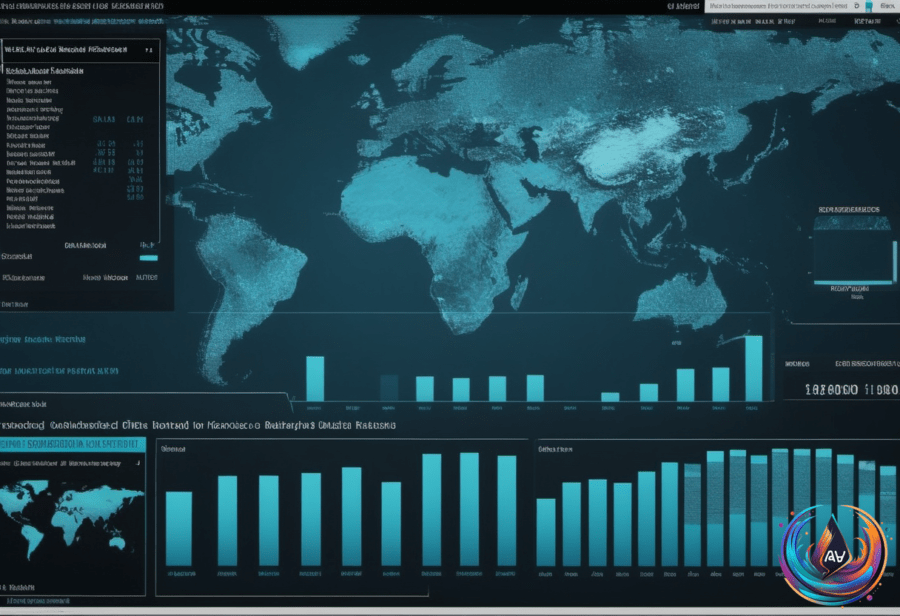Viewport: 900px width, 616px height.
Task: Click the tallest bar in the map overlay chart
Action: click(x=754, y=369)
